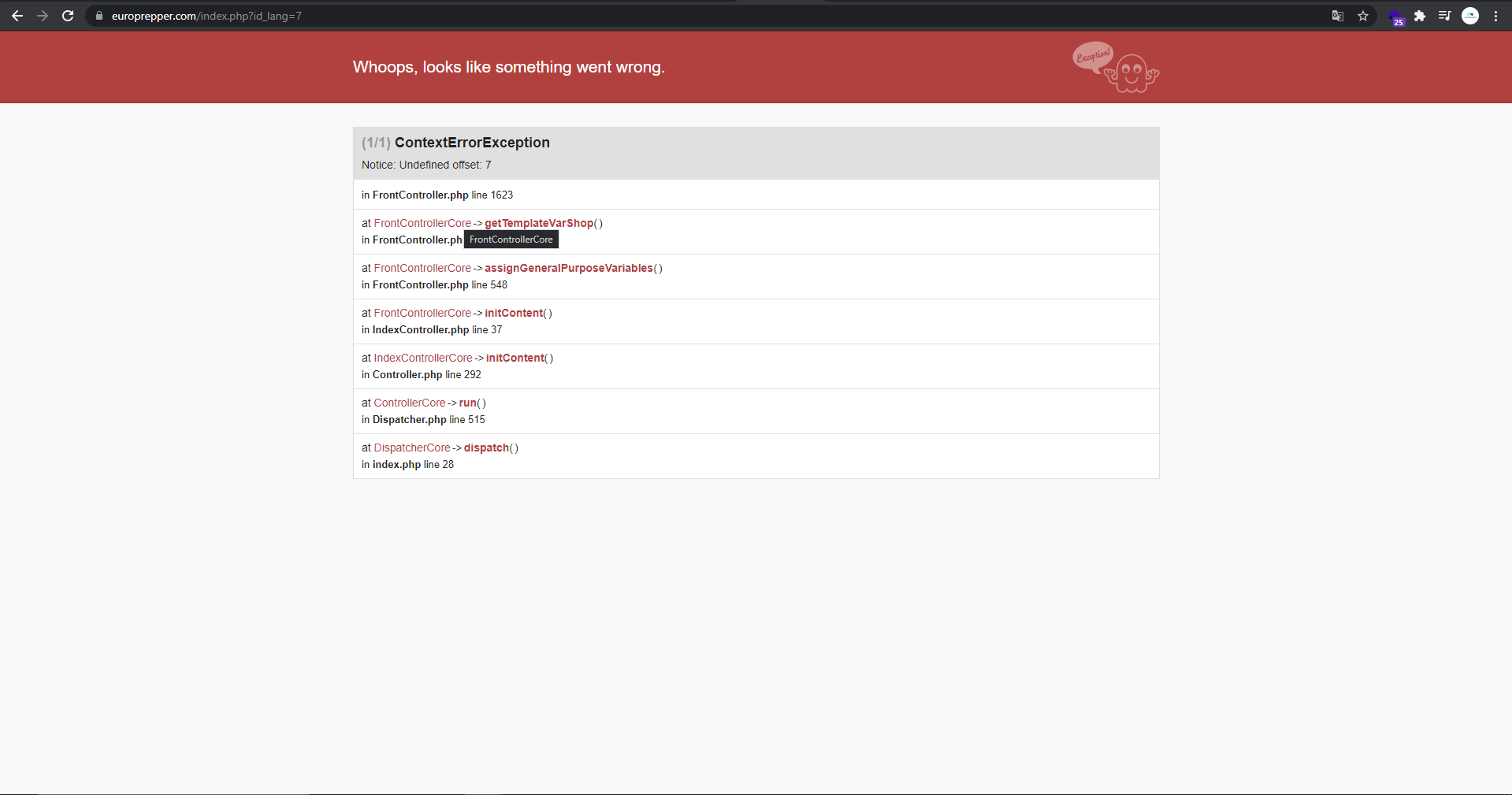
Task: View site security info via lock icon
Action: click(x=99, y=16)
